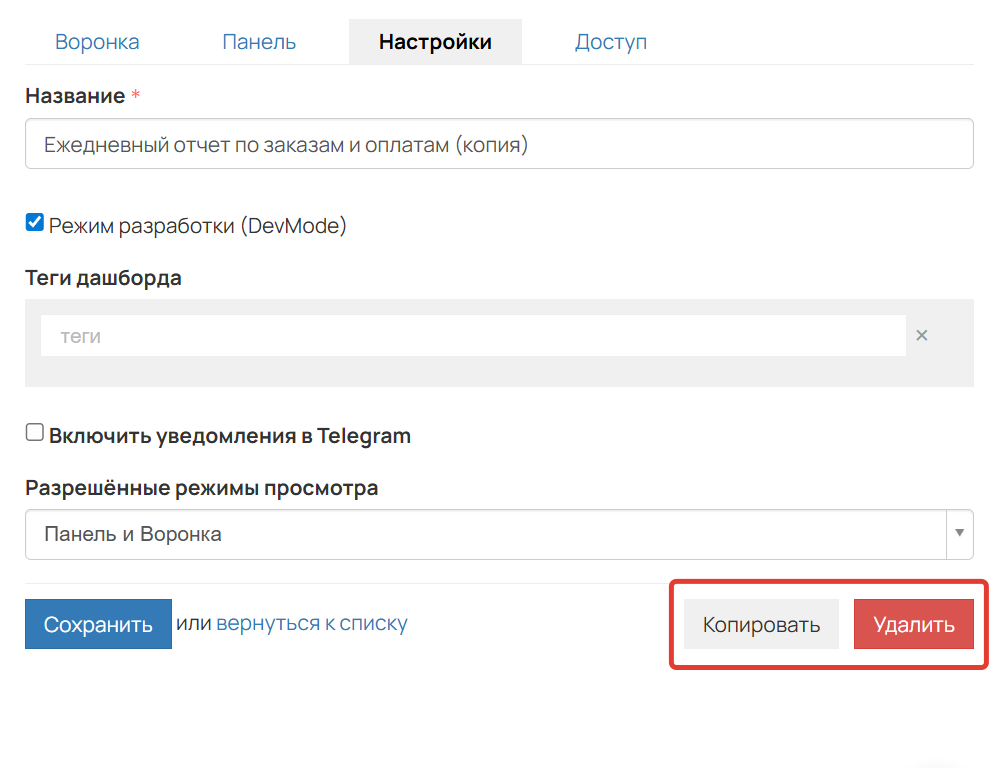Select the Настройки tab
The height and width of the screenshot is (768, 994).
435,42
